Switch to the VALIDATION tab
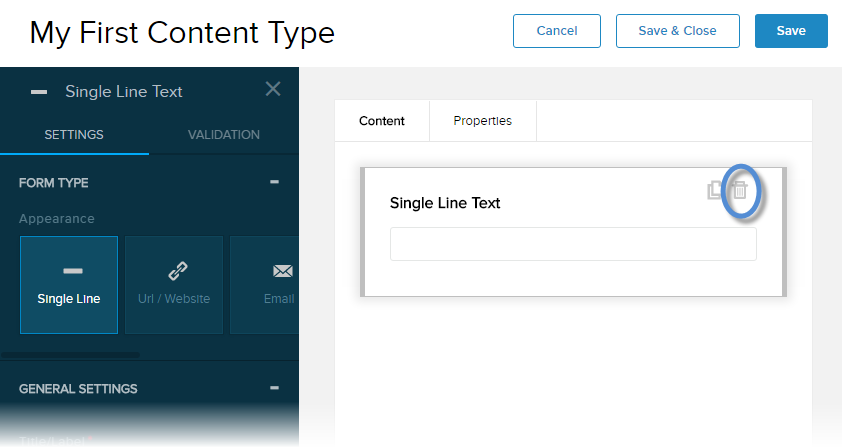The width and height of the screenshot is (842, 448). pyautogui.click(x=223, y=135)
